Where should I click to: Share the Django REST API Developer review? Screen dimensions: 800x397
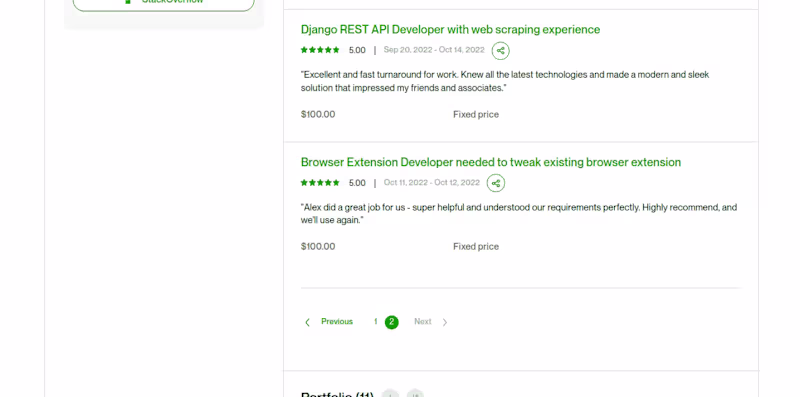[501, 51]
